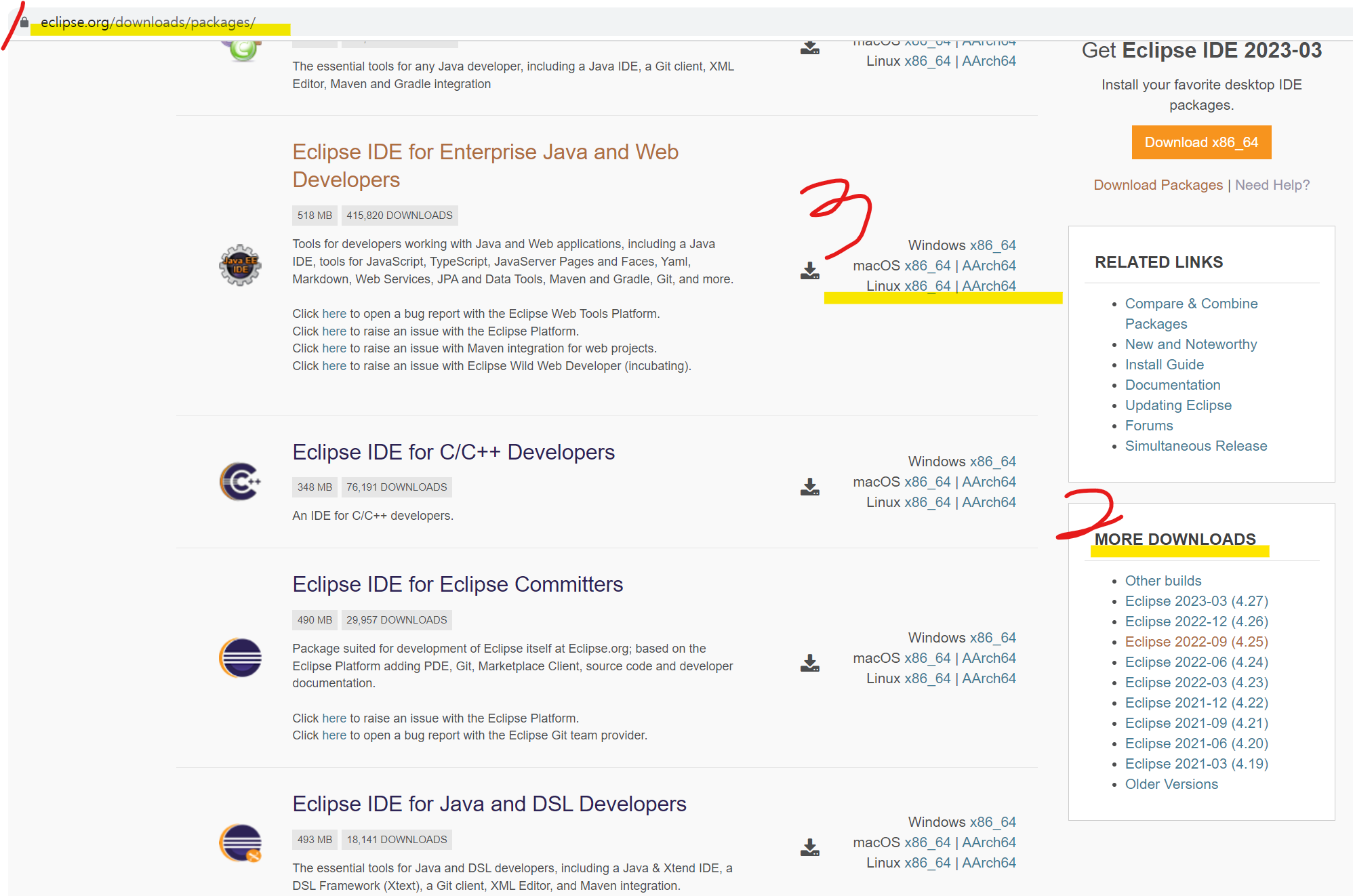The image size is (1353, 896).
Task: Select Windows x86_64 for C/C++ package
Action: tap(993, 462)
